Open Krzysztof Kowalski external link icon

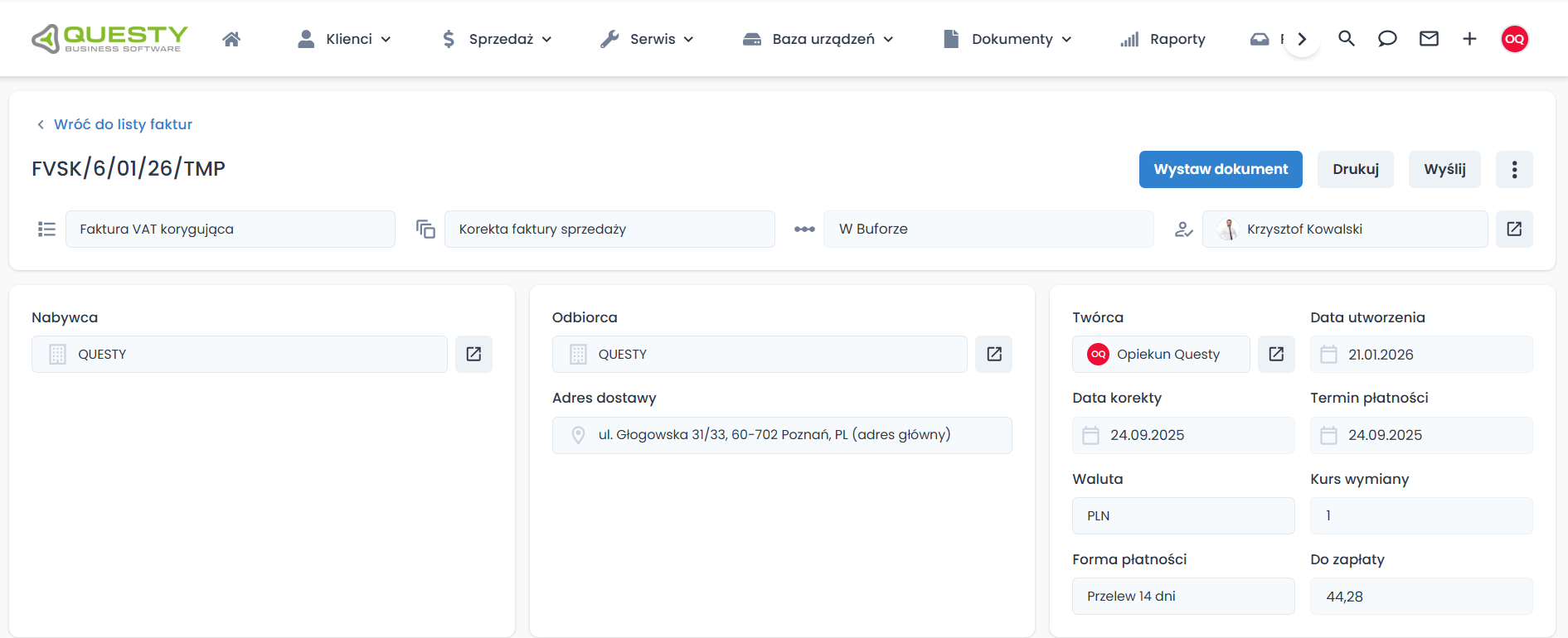pos(1514,230)
